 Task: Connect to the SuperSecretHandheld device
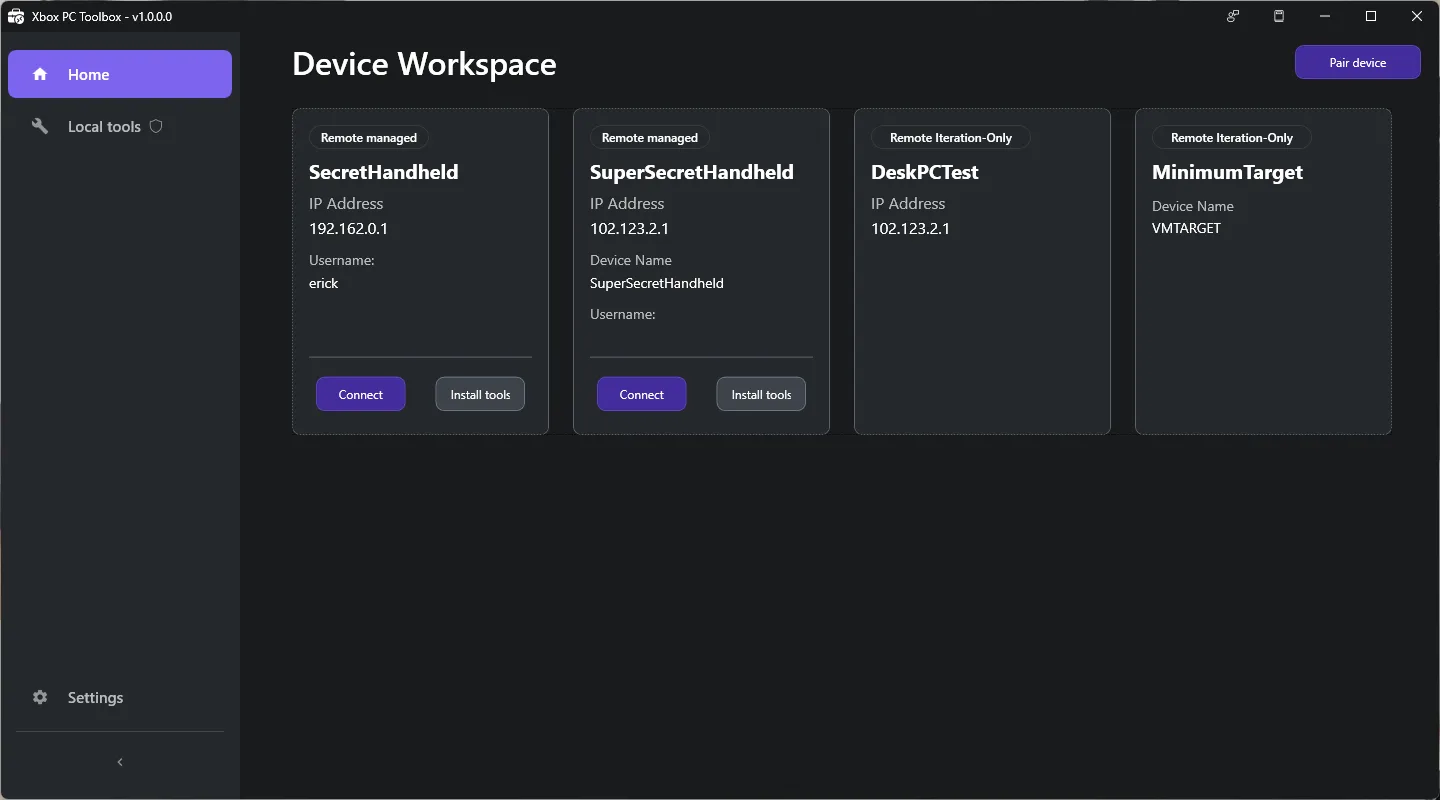[642, 394]
